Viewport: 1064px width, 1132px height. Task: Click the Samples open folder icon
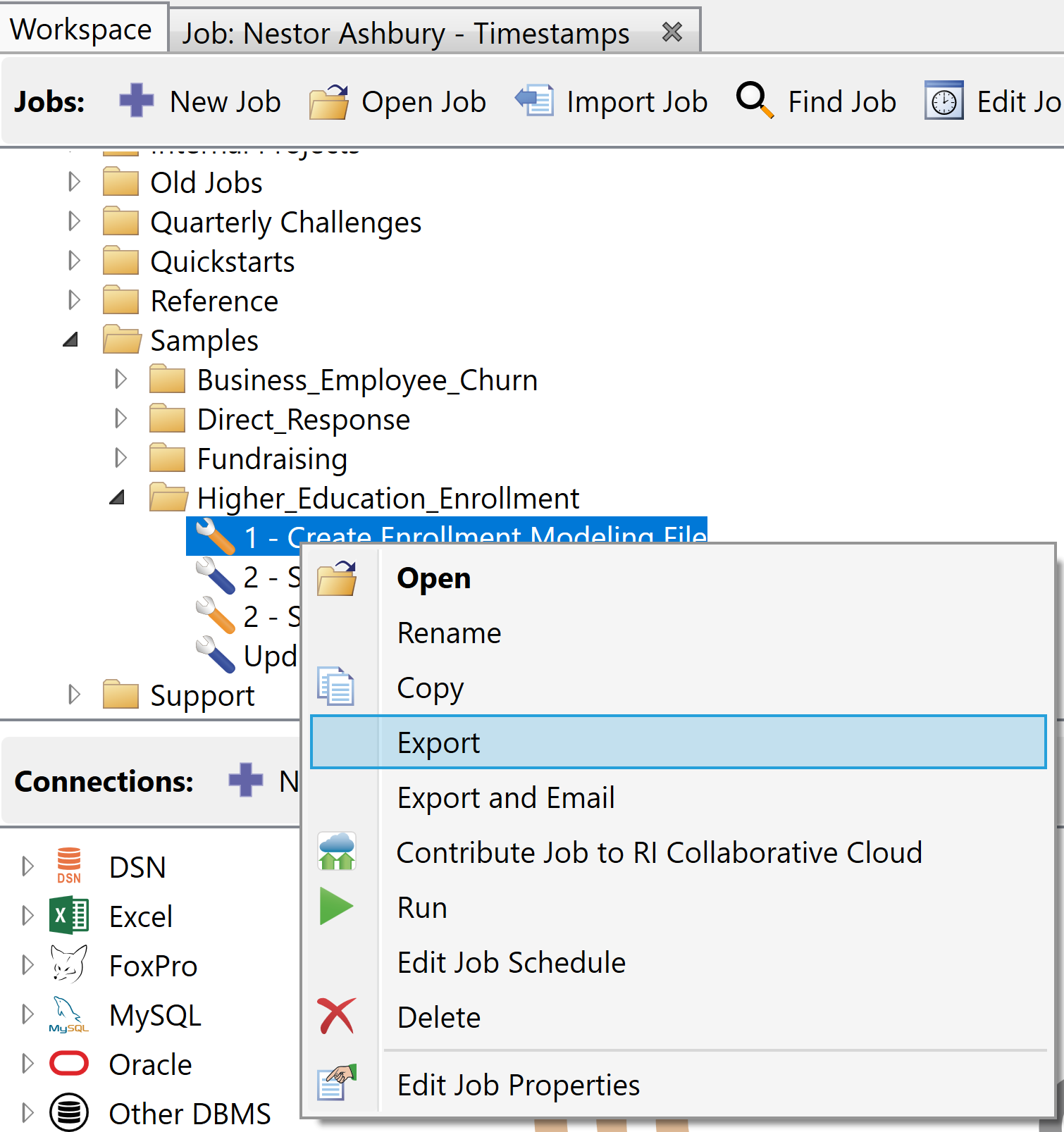pos(121,340)
